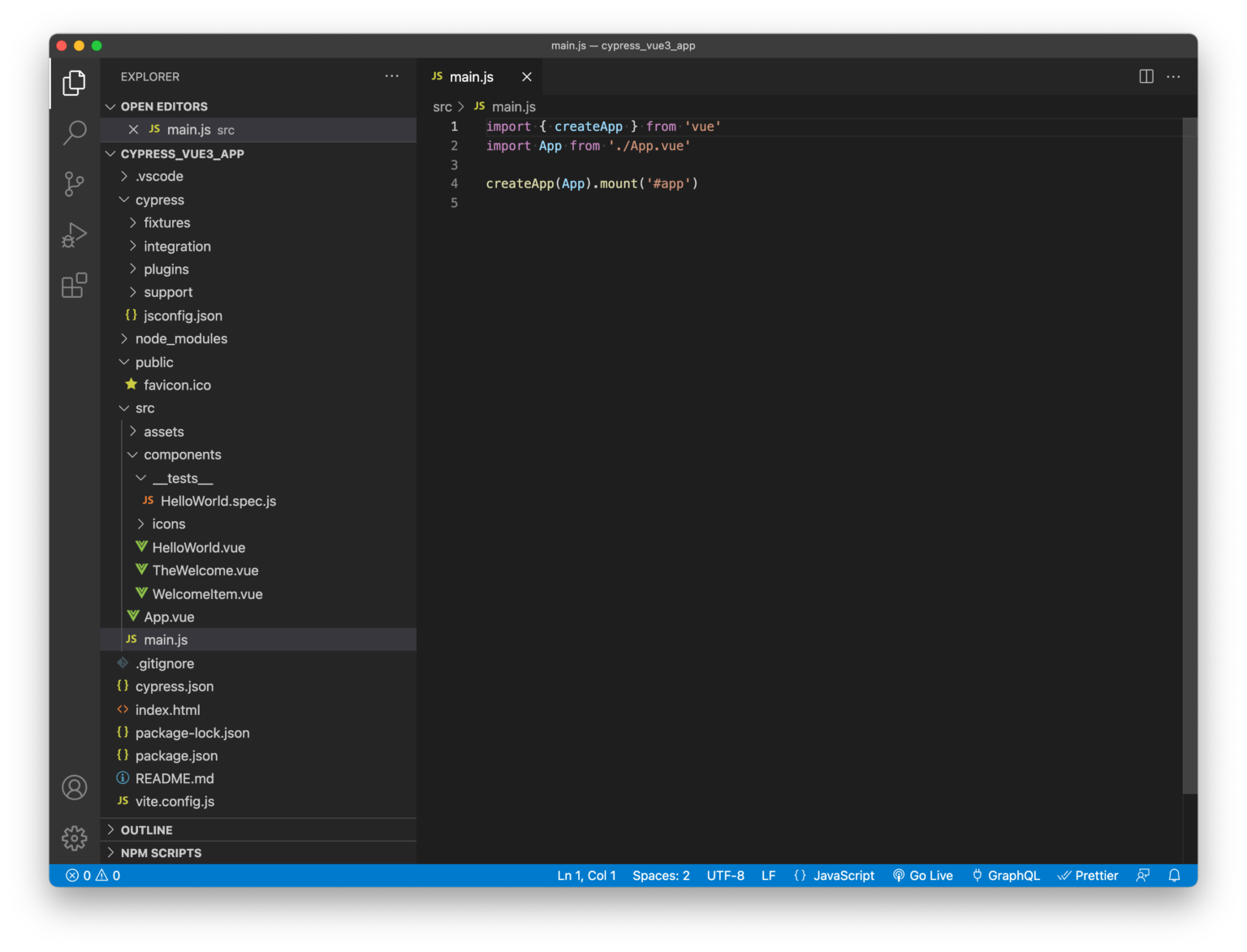Select the main.js editor tab

click(x=472, y=76)
